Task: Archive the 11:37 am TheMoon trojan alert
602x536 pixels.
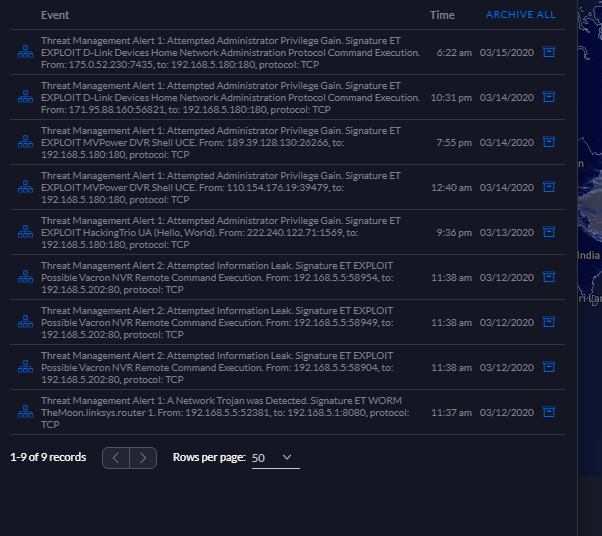Action: click(549, 412)
